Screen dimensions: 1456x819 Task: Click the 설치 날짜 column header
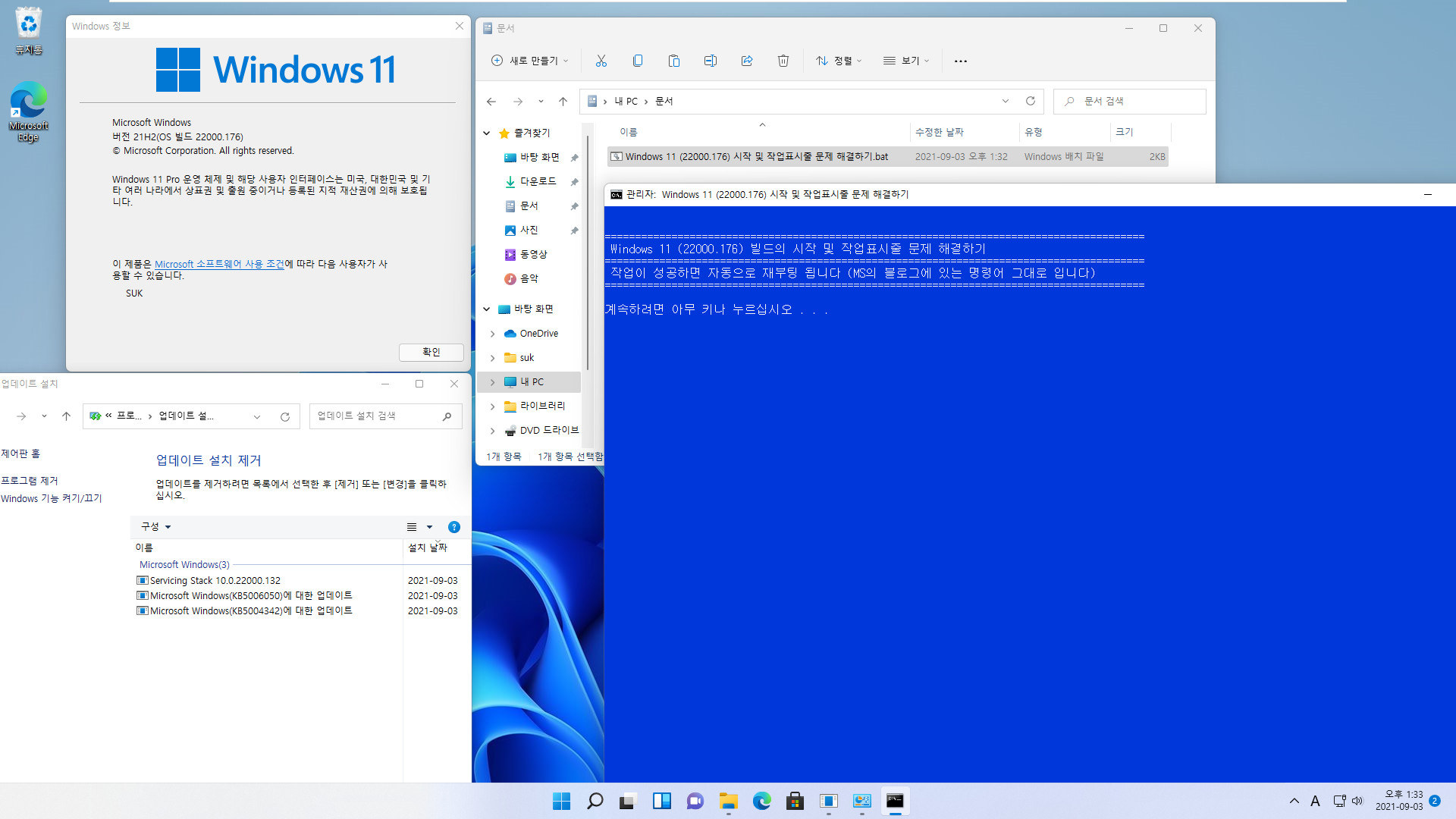click(x=428, y=548)
